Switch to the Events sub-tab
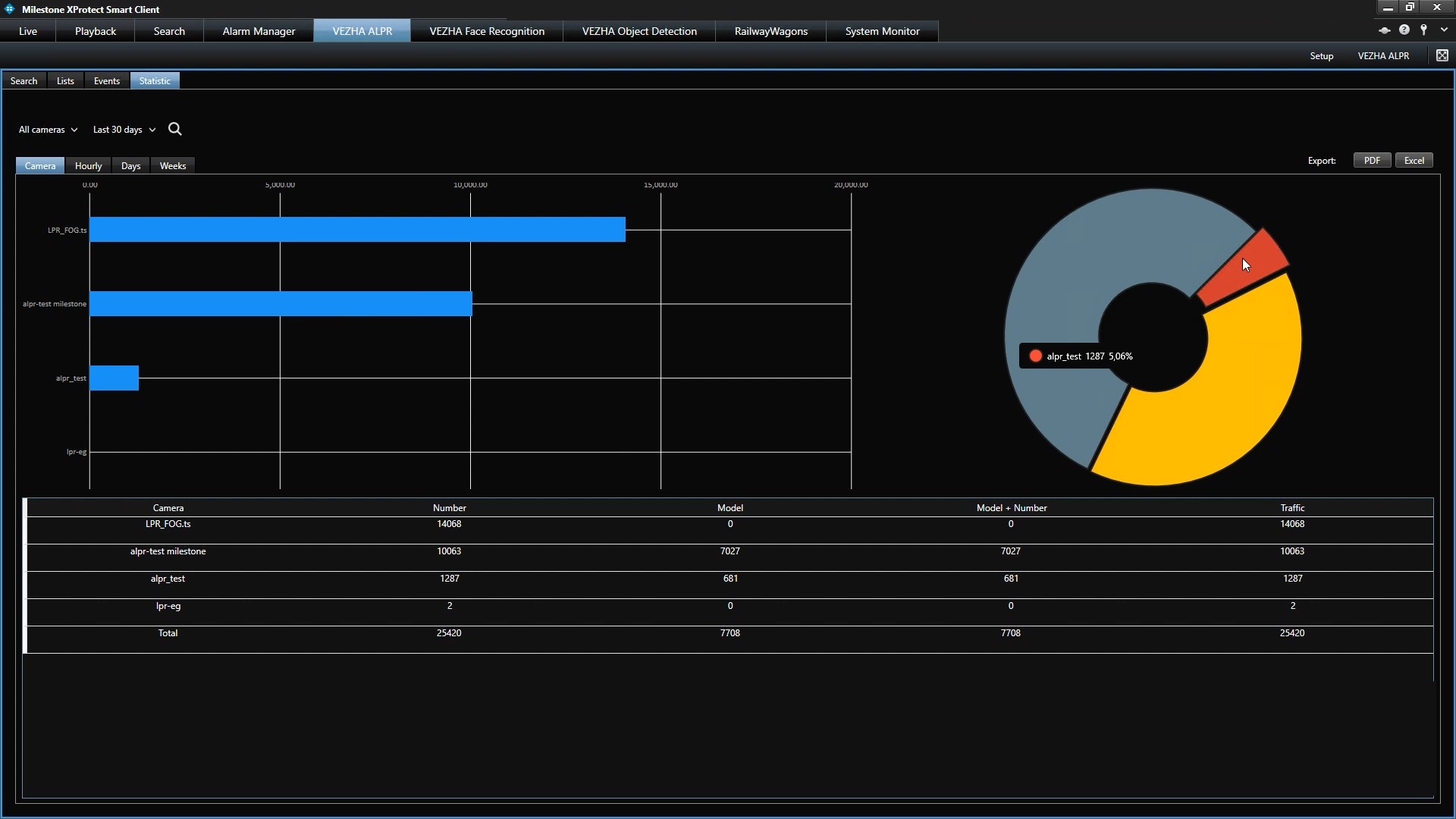This screenshot has width=1456, height=819. coord(107,81)
